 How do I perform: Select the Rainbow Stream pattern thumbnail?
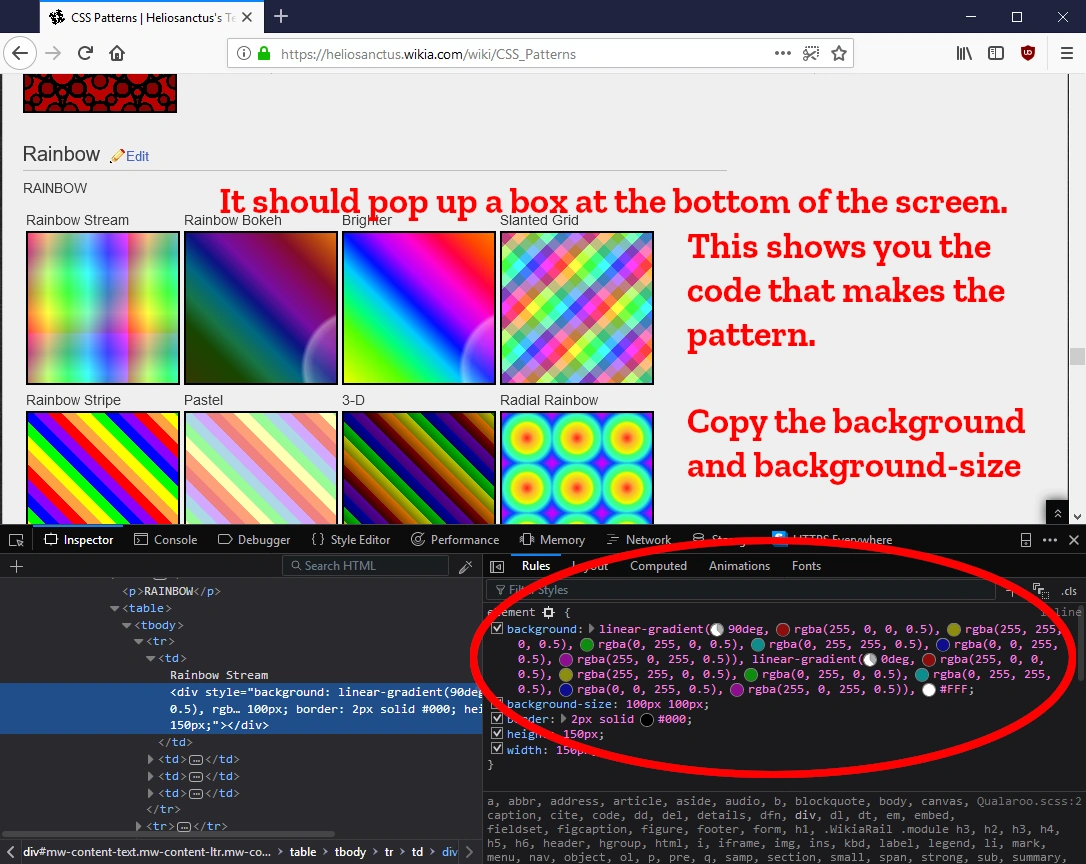(103, 308)
